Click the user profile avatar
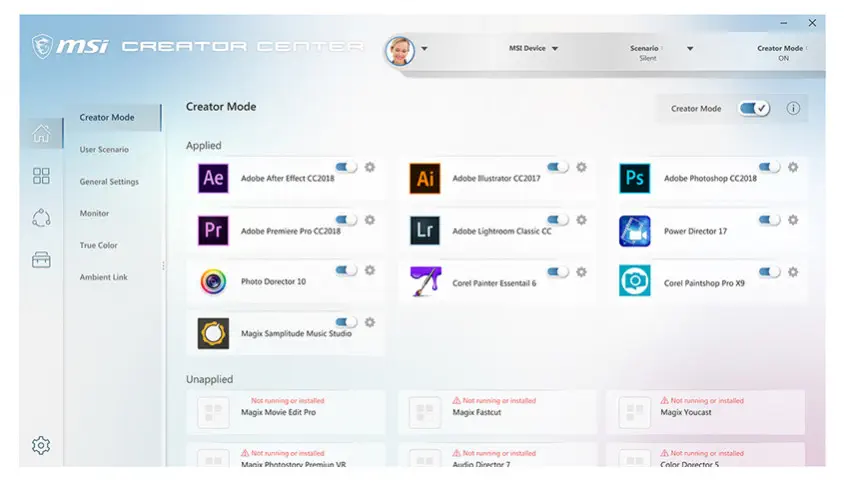The width and height of the screenshot is (844, 481). coord(400,50)
